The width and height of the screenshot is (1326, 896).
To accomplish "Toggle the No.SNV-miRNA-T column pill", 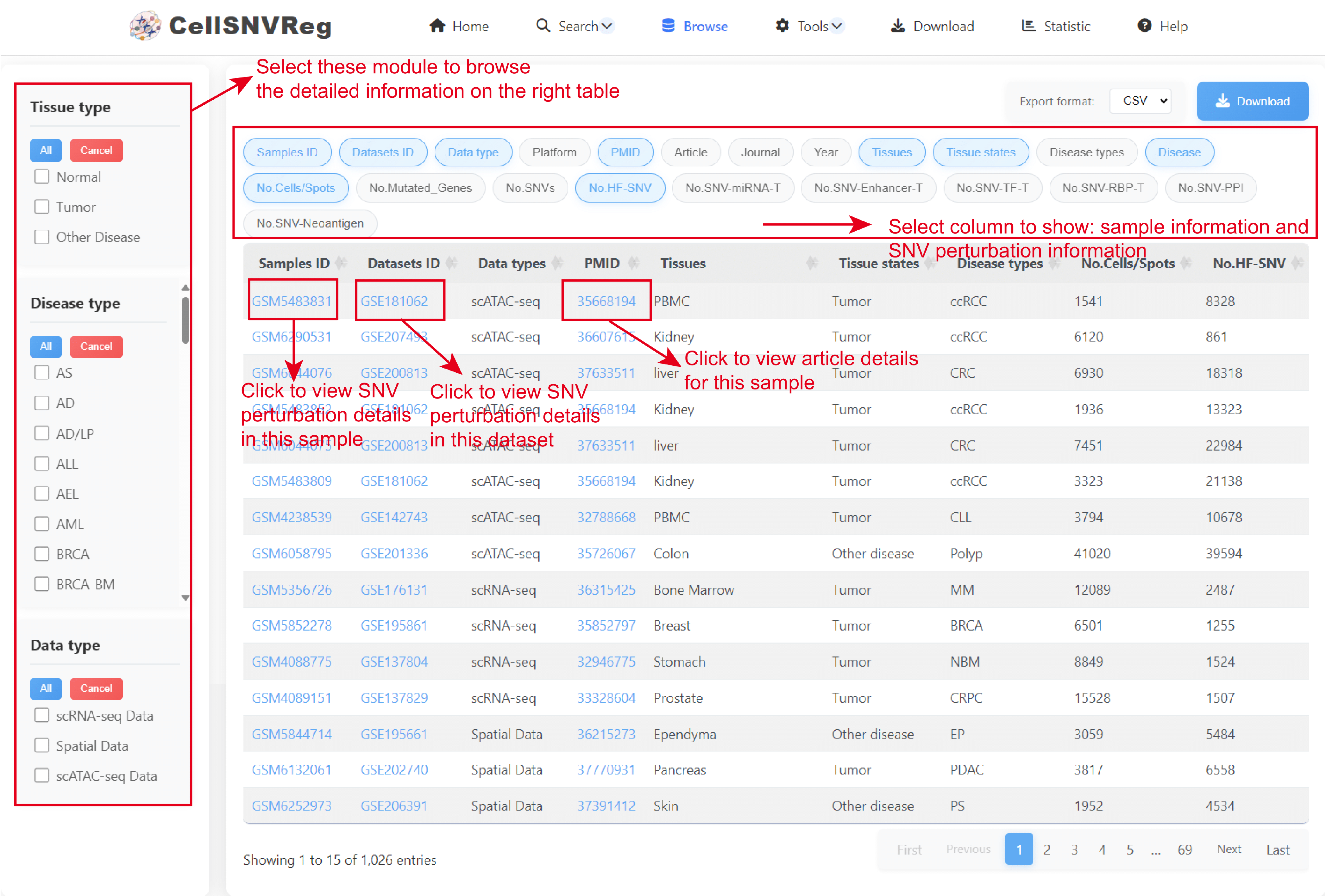I will [732, 188].
